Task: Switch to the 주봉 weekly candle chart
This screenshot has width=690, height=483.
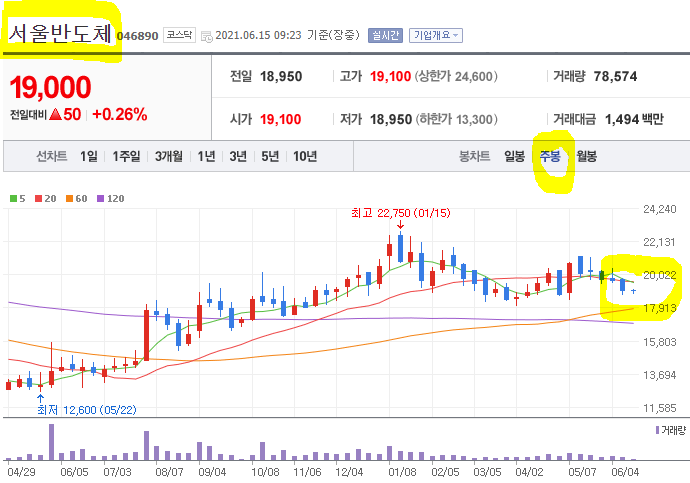Action: 550,156
